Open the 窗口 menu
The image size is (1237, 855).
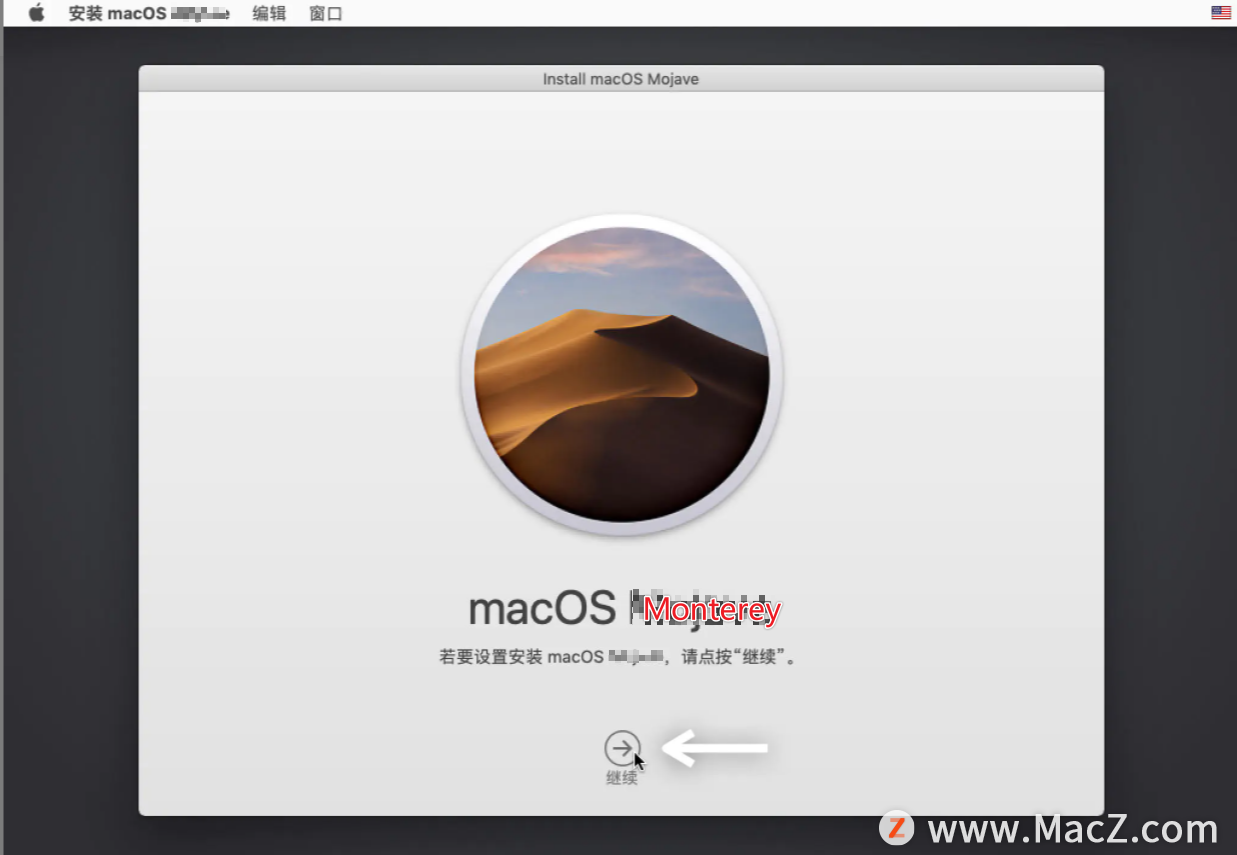click(326, 13)
